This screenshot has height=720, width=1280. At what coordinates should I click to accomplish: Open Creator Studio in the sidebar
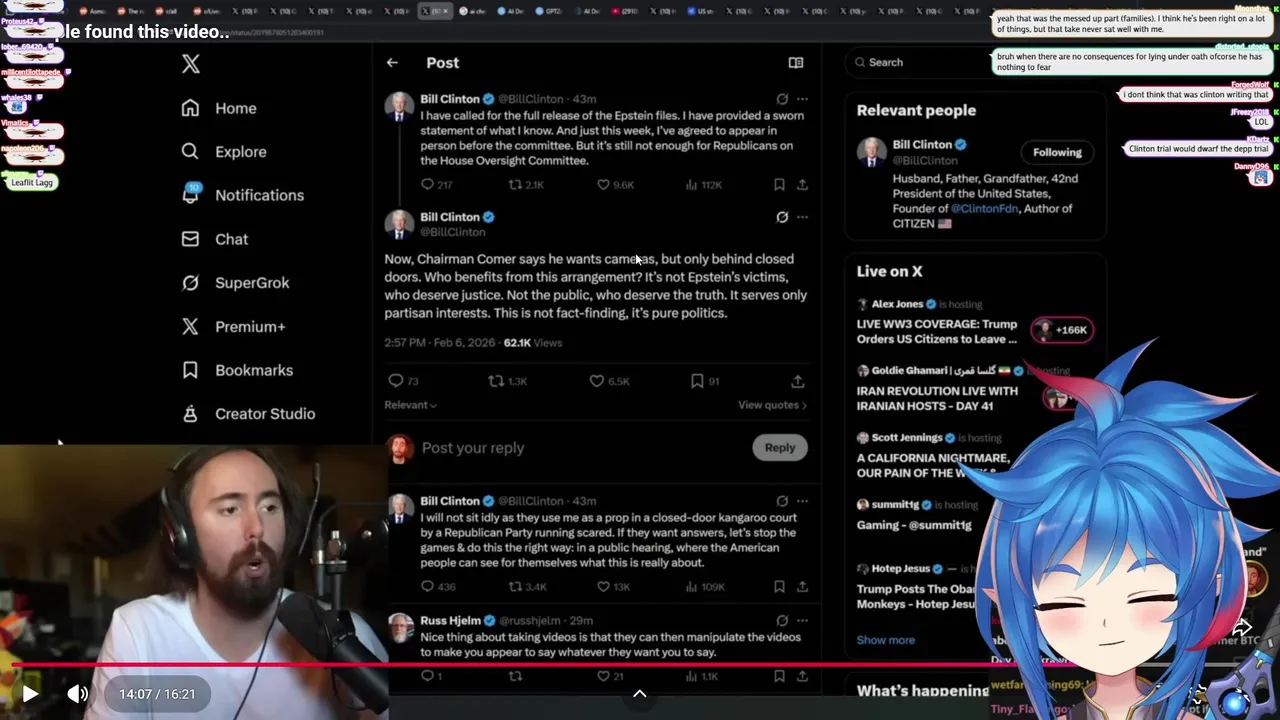click(x=248, y=414)
